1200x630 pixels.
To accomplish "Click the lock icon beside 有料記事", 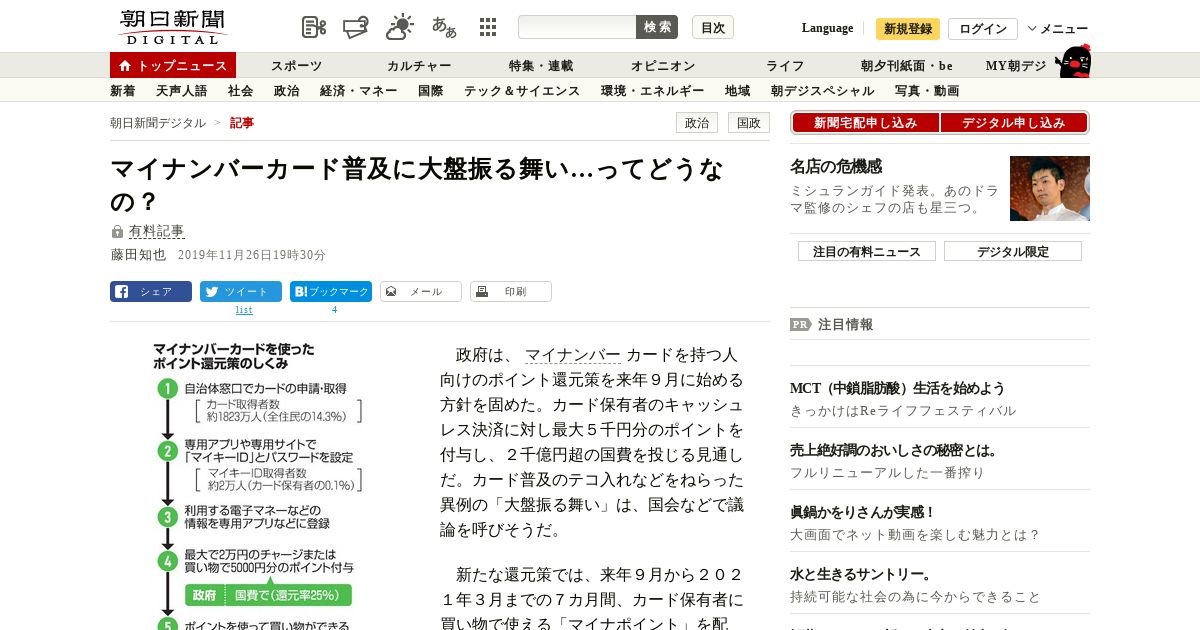I will point(117,232).
